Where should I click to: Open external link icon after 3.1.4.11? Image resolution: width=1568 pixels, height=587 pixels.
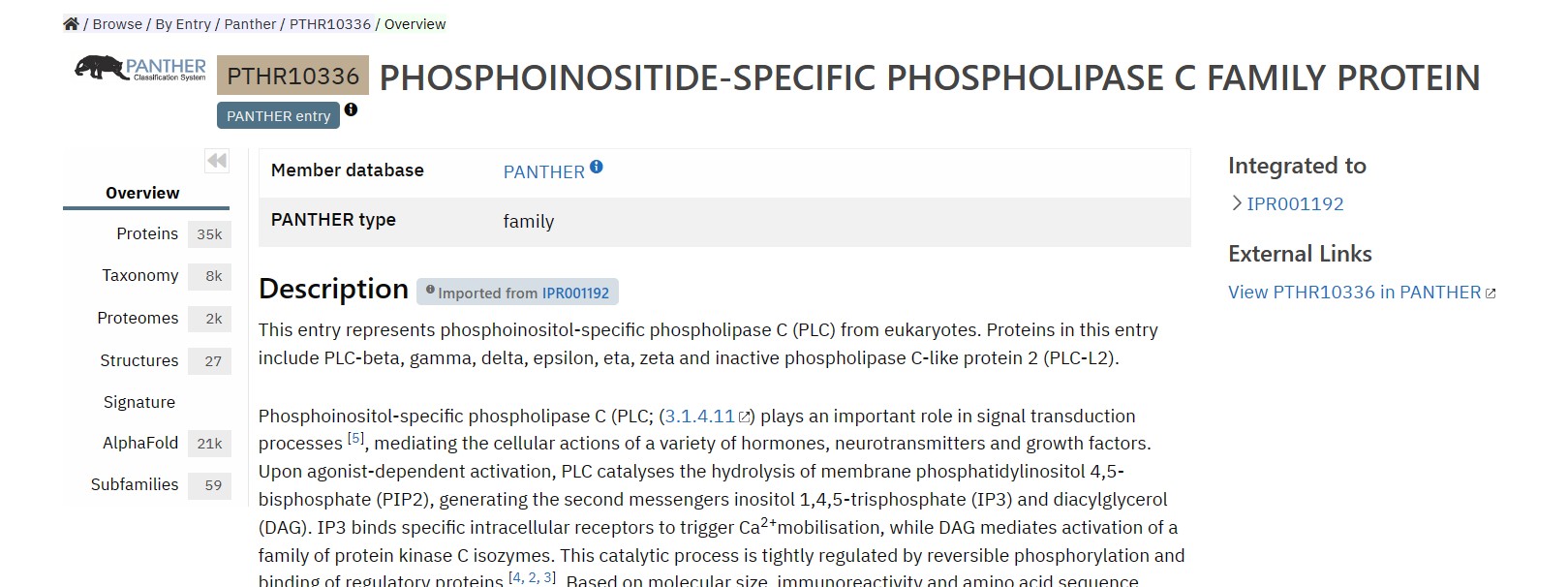pyautogui.click(x=745, y=417)
